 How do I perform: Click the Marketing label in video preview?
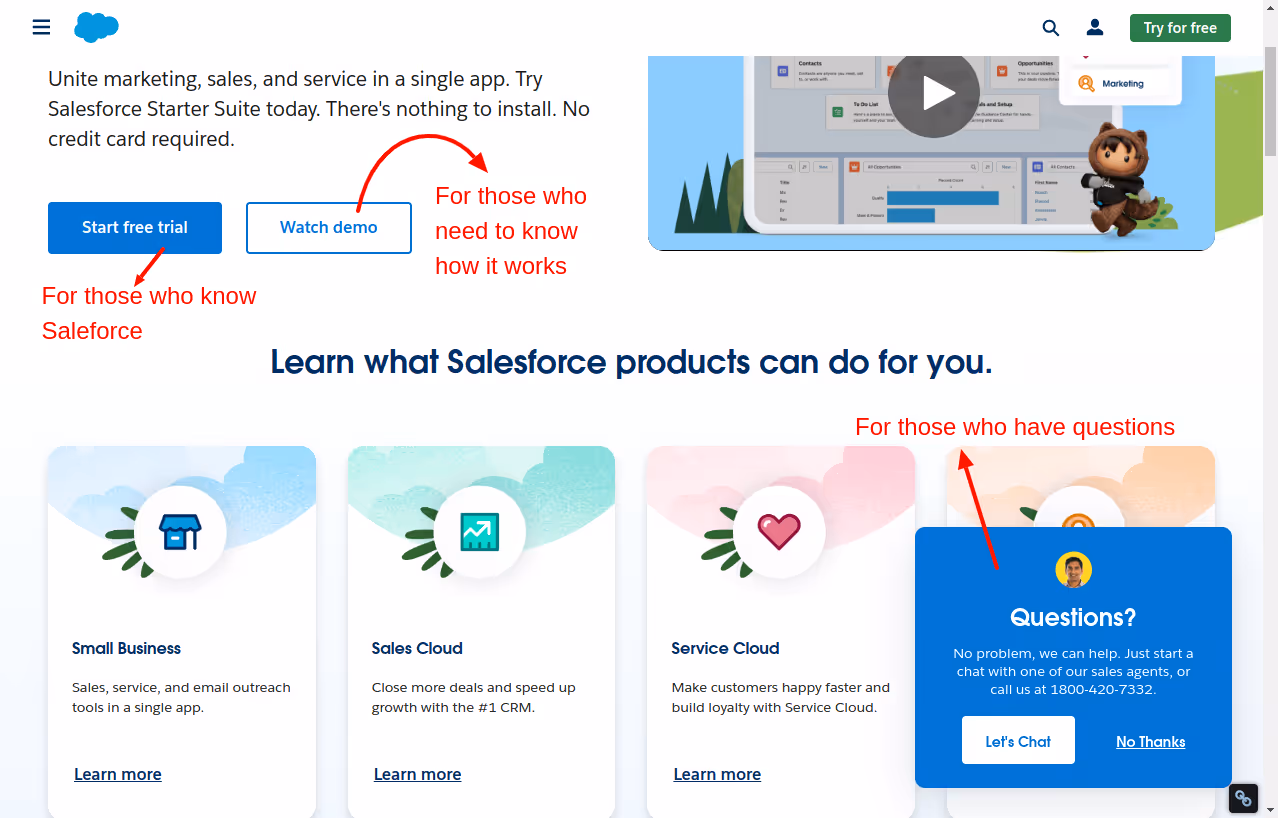pyautogui.click(x=1123, y=84)
